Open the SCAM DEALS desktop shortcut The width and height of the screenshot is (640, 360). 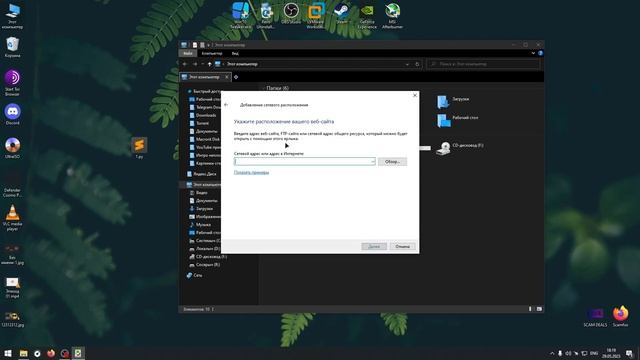[x=595, y=317]
